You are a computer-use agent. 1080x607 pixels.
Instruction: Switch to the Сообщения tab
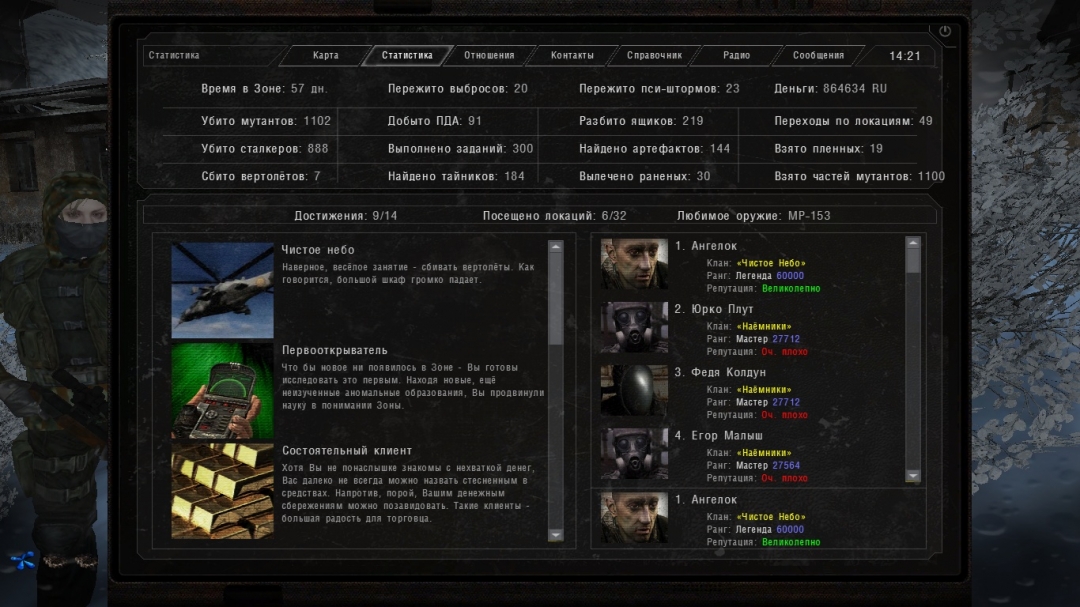coord(818,55)
